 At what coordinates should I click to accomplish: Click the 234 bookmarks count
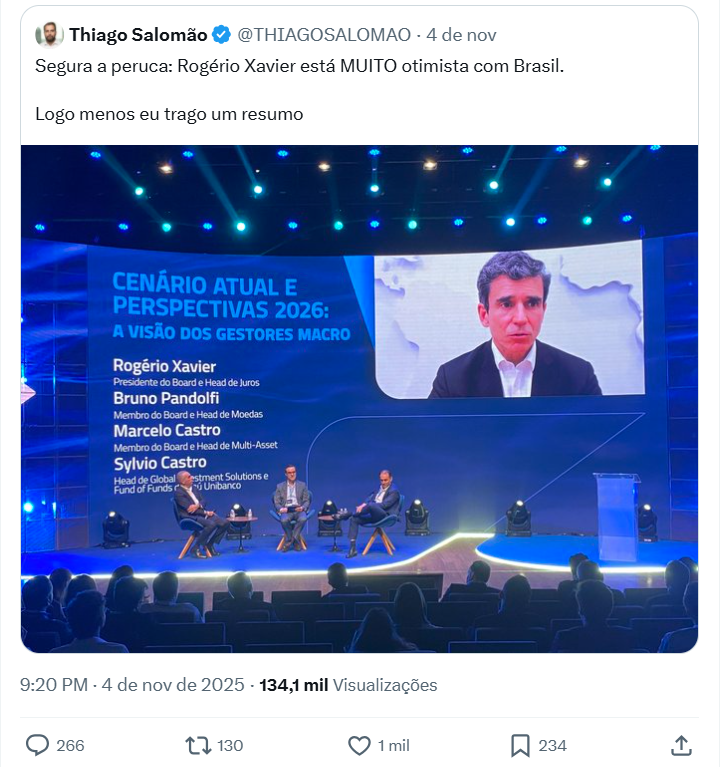(552, 745)
